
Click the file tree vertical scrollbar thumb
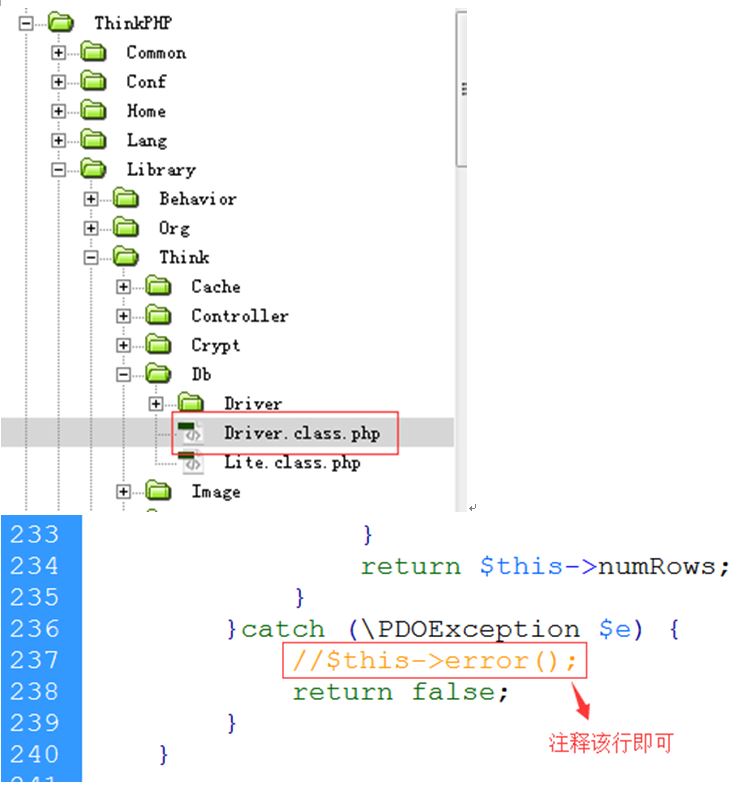pos(461,89)
